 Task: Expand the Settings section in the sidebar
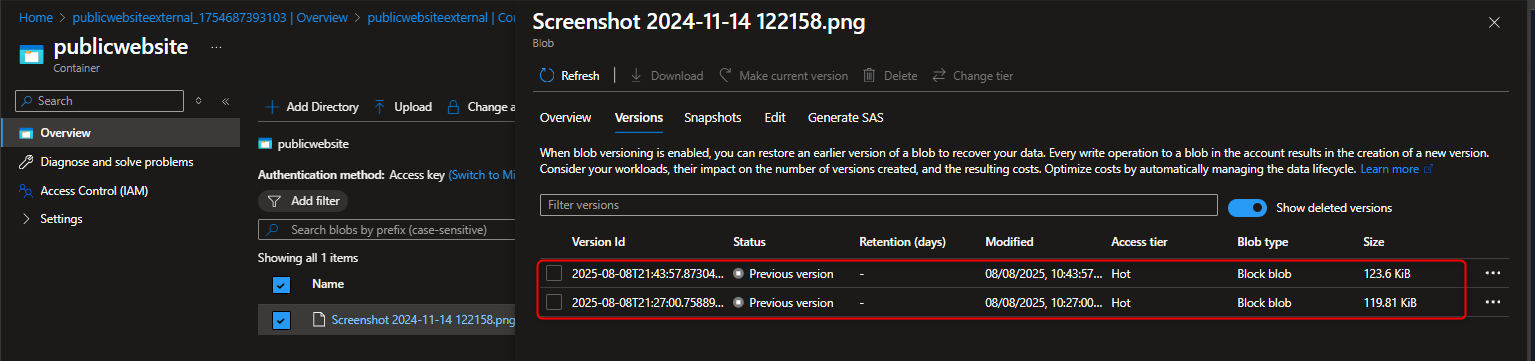pos(27,219)
